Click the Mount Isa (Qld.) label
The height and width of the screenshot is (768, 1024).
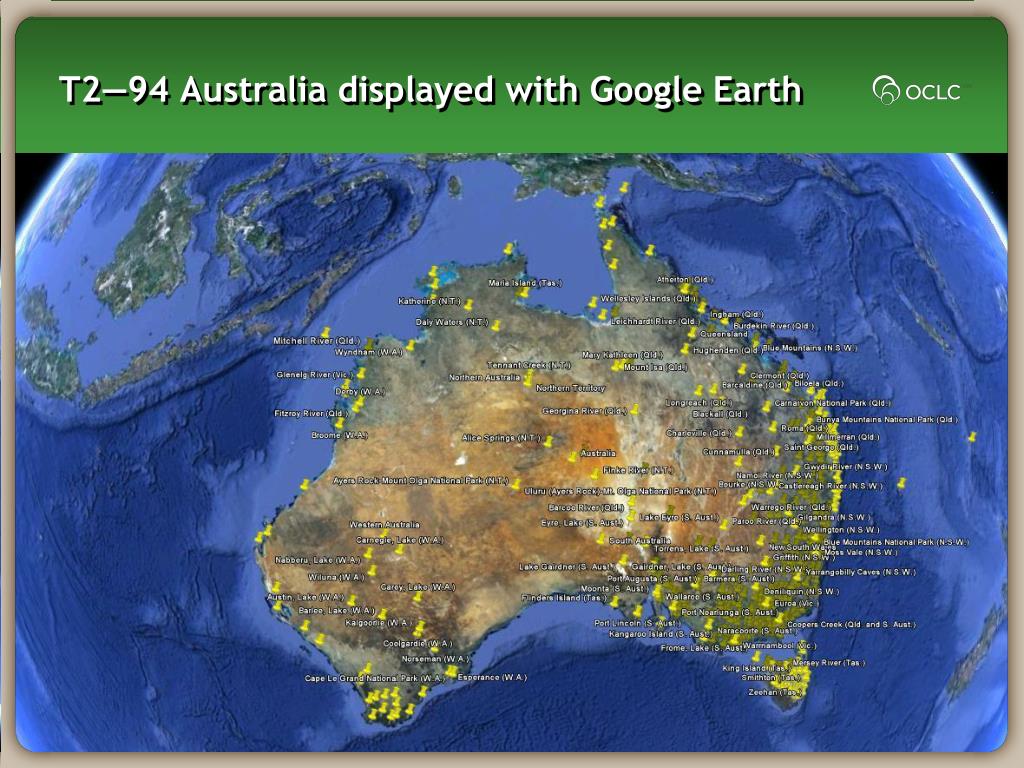656,367
